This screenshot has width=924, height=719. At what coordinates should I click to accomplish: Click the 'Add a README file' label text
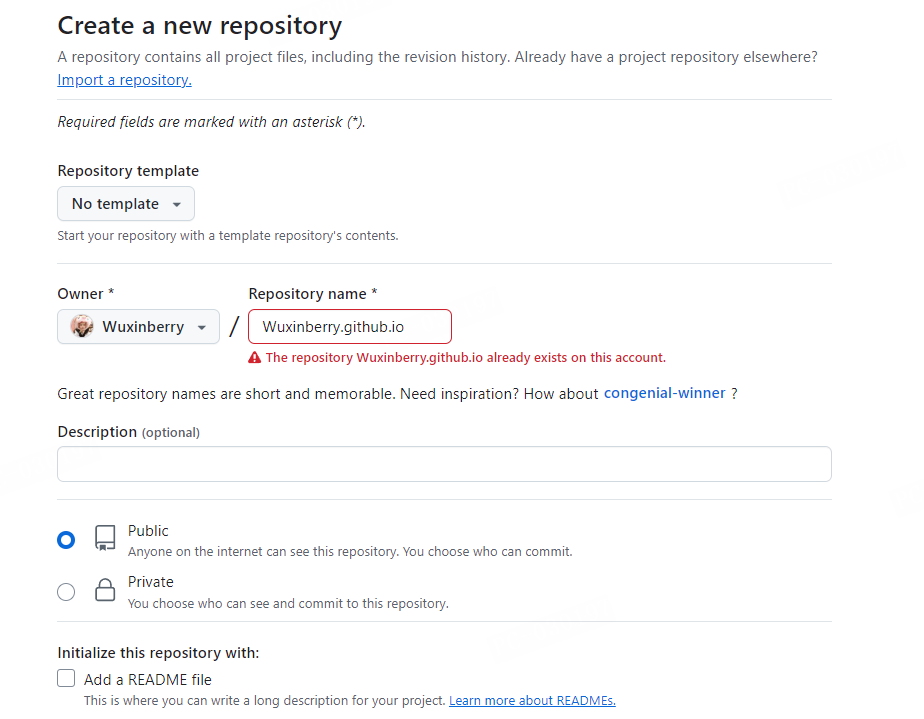point(147,679)
